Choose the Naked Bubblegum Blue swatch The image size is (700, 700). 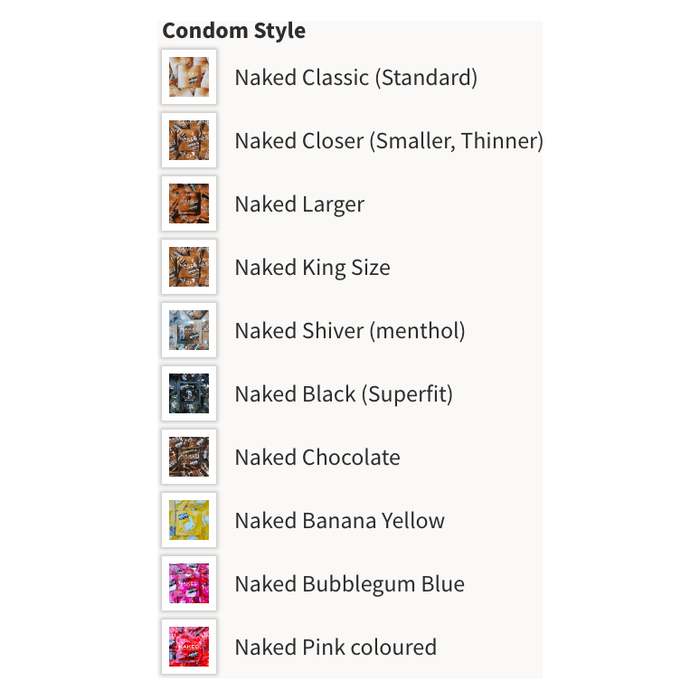click(x=189, y=584)
